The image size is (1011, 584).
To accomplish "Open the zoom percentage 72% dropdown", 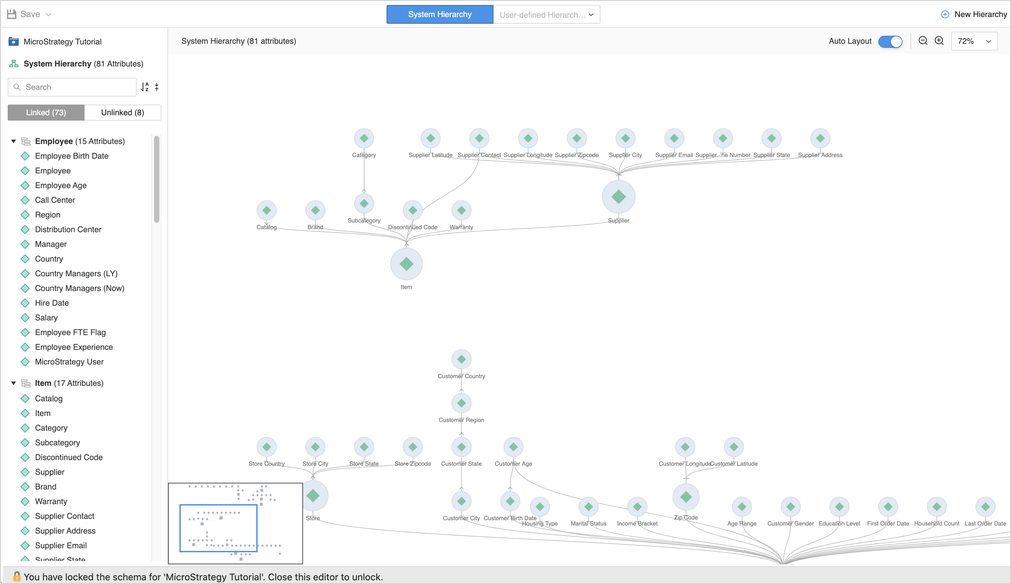I will click(974, 41).
